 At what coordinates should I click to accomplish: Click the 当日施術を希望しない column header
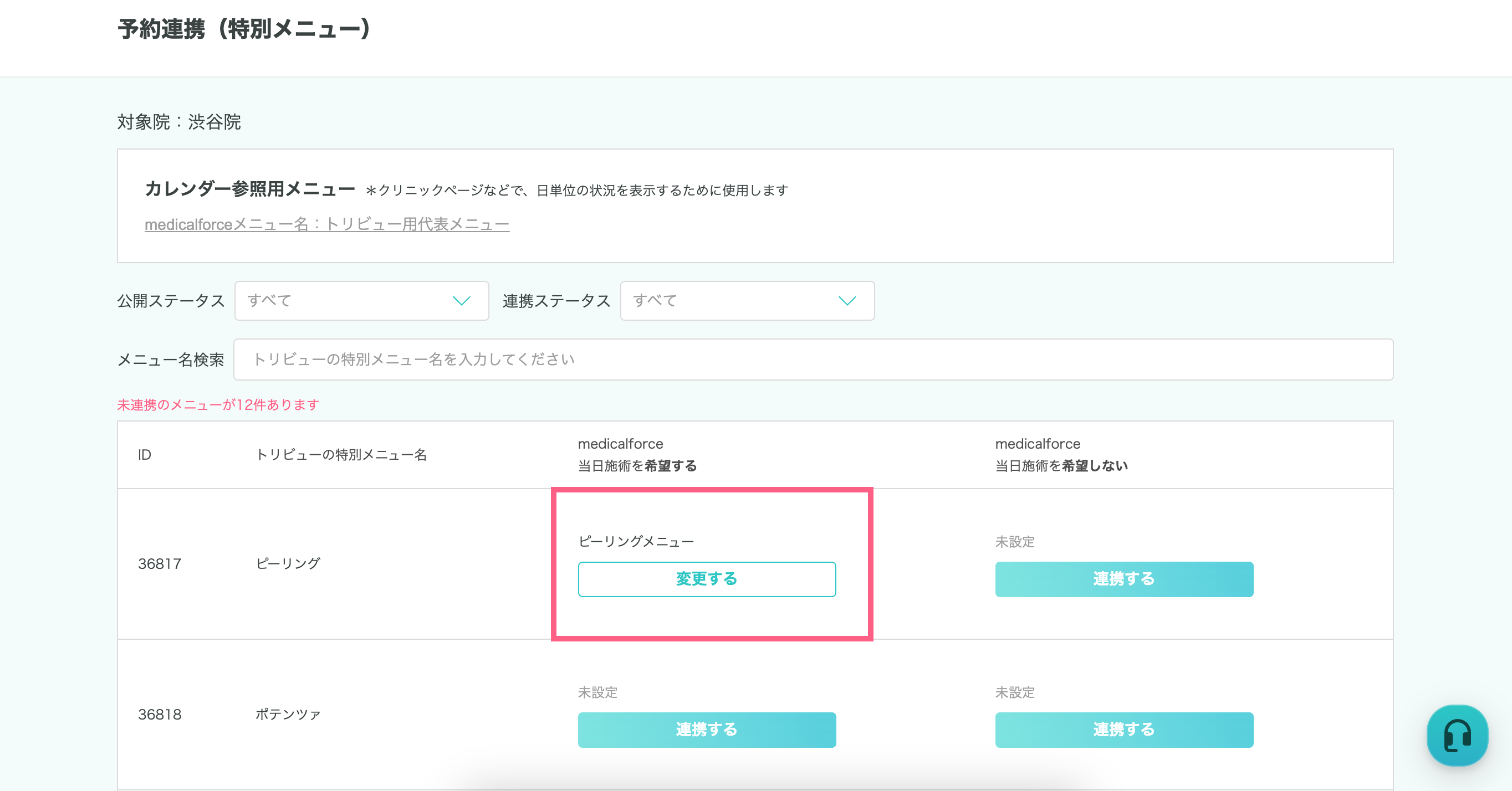(x=1061, y=455)
